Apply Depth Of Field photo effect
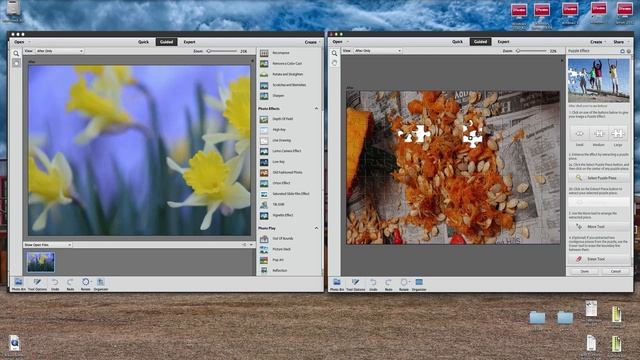 282,119
